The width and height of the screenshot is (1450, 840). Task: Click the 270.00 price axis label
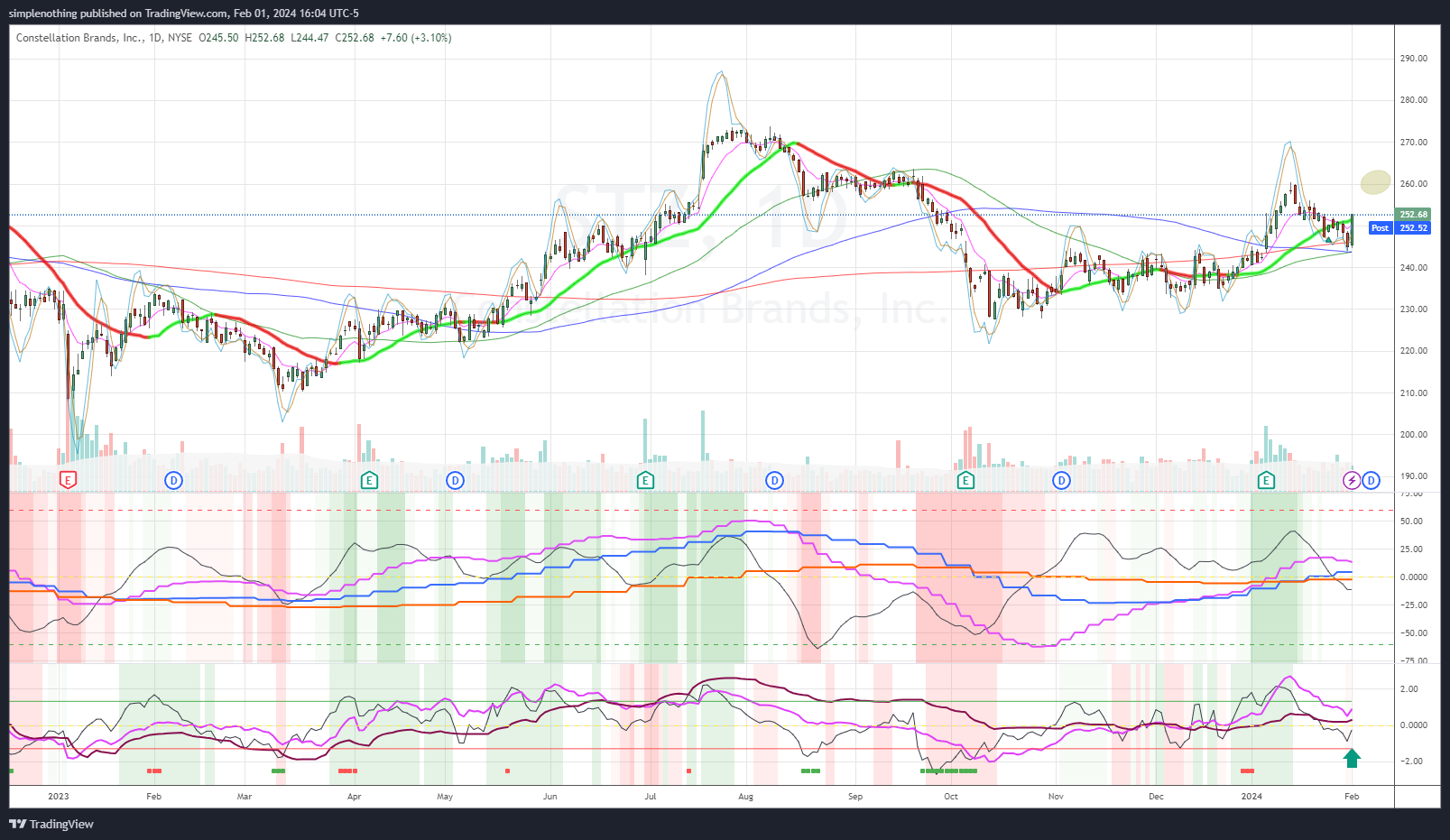(1414, 143)
